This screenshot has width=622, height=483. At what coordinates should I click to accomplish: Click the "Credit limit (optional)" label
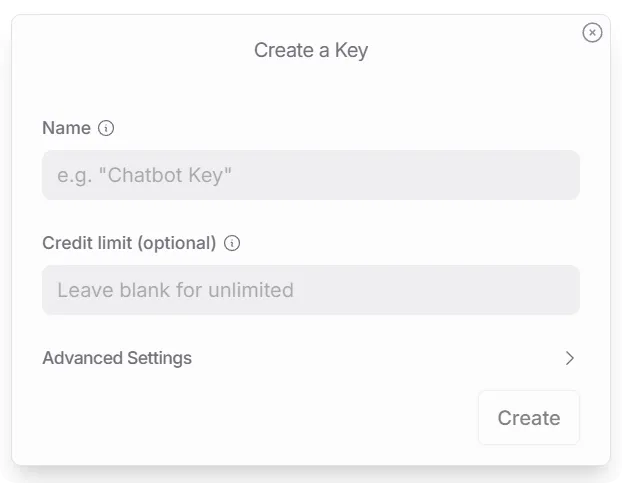129,243
